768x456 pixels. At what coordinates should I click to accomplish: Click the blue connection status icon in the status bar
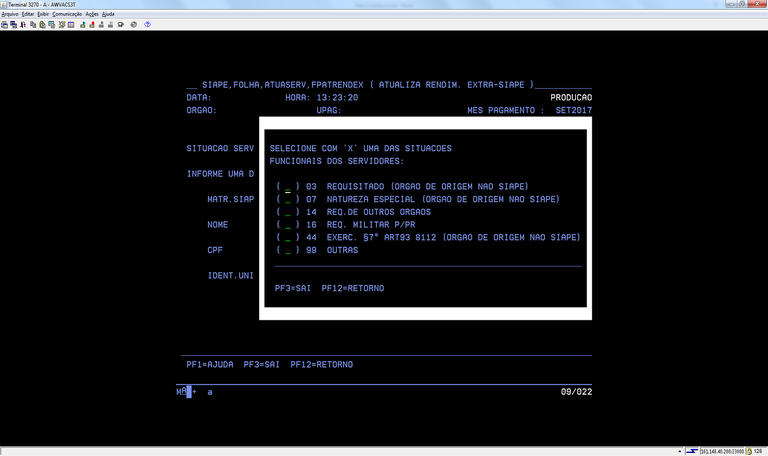(690, 451)
